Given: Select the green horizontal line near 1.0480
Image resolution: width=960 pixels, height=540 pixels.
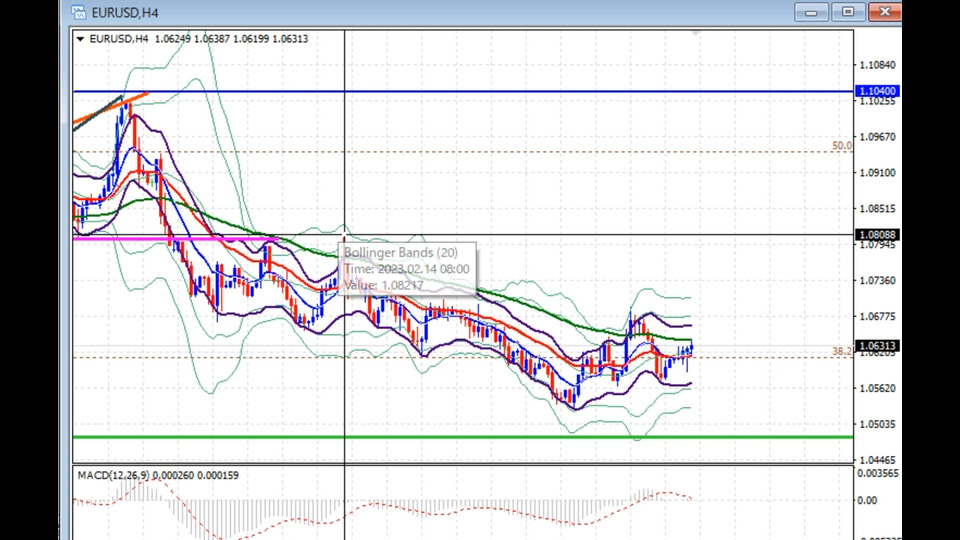Looking at the screenshot, I should 463,437.
